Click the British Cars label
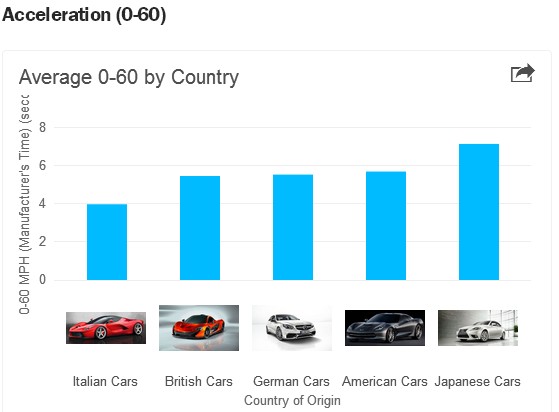Screen dimensions: 559x412 coord(199,381)
